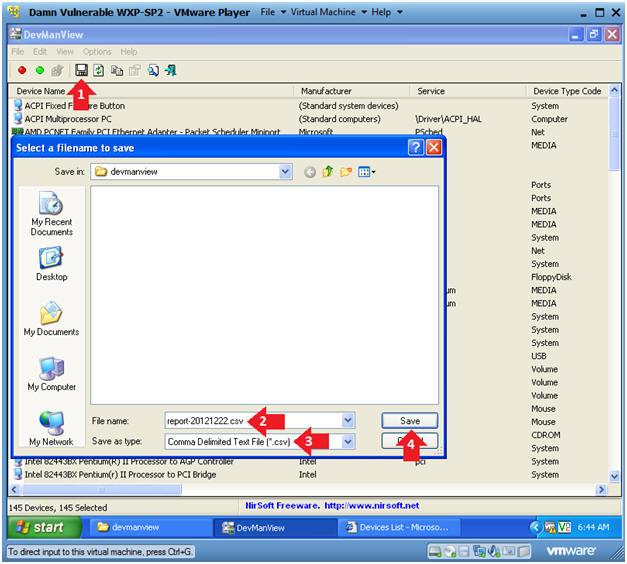Click the Windows start button
627x564 pixels.
pos(44,528)
